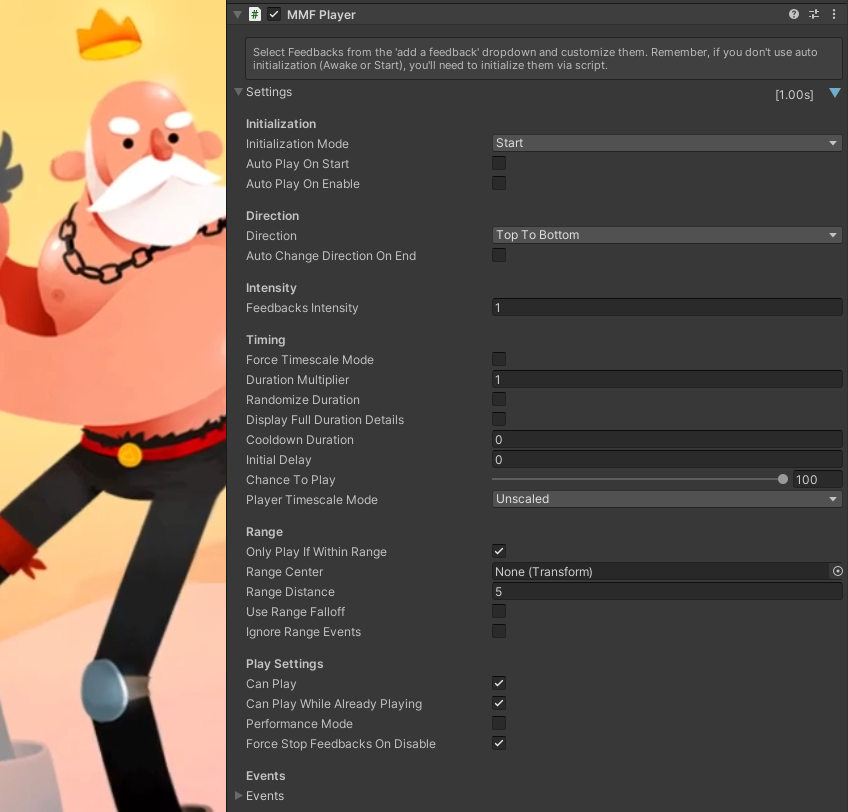The image size is (848, 812).
Task: Adjust the Chance To Play slider handle
Action: click(782, 479)
